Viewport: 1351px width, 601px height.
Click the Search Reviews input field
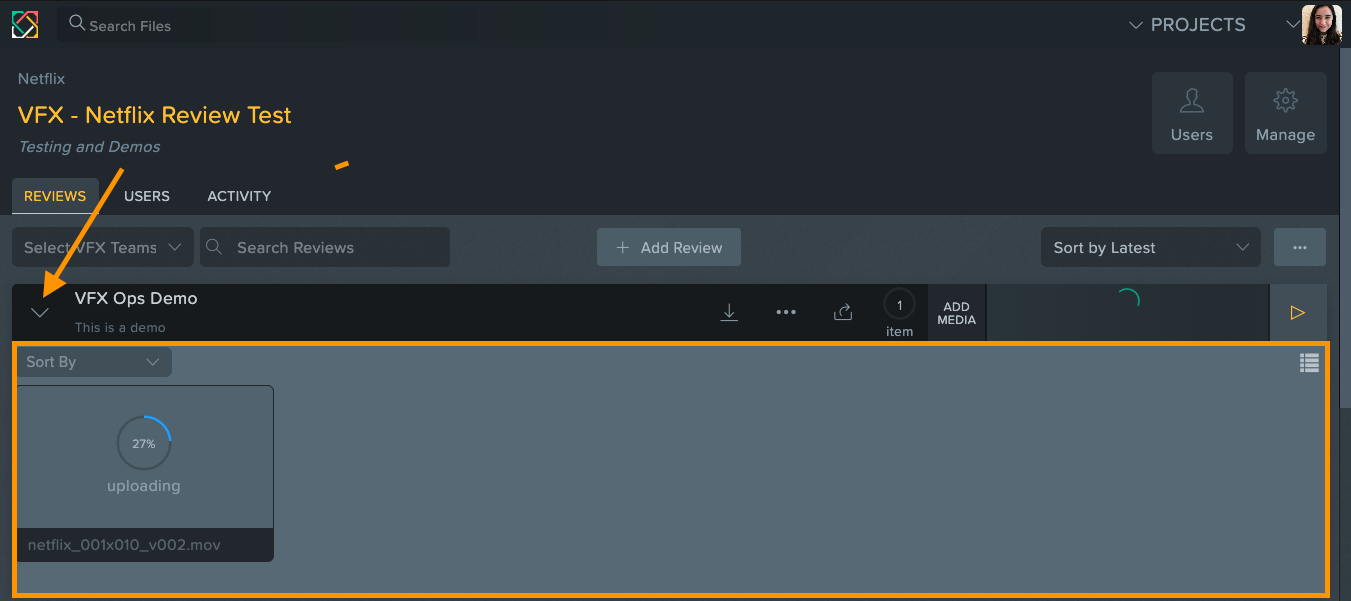[x=325, y=247]
